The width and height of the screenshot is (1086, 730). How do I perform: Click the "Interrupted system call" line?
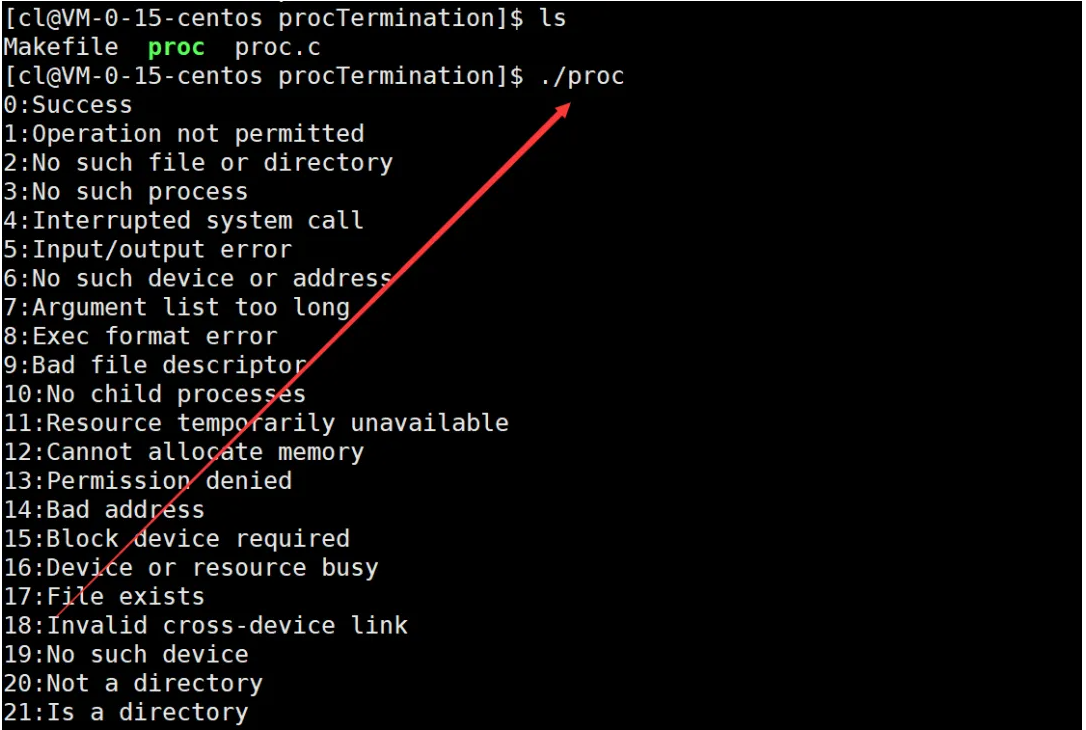(x=184, y=221)
